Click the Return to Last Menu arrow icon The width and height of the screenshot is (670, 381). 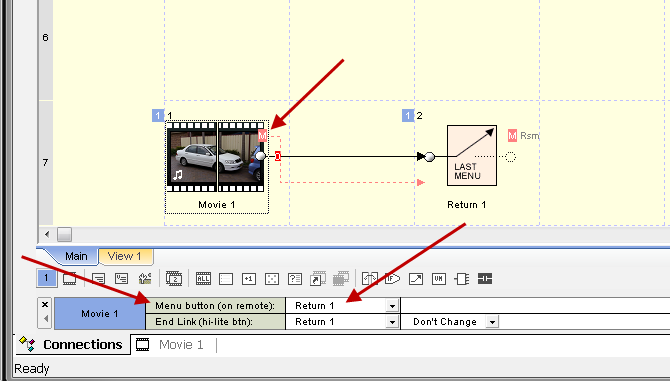point(416,279)
